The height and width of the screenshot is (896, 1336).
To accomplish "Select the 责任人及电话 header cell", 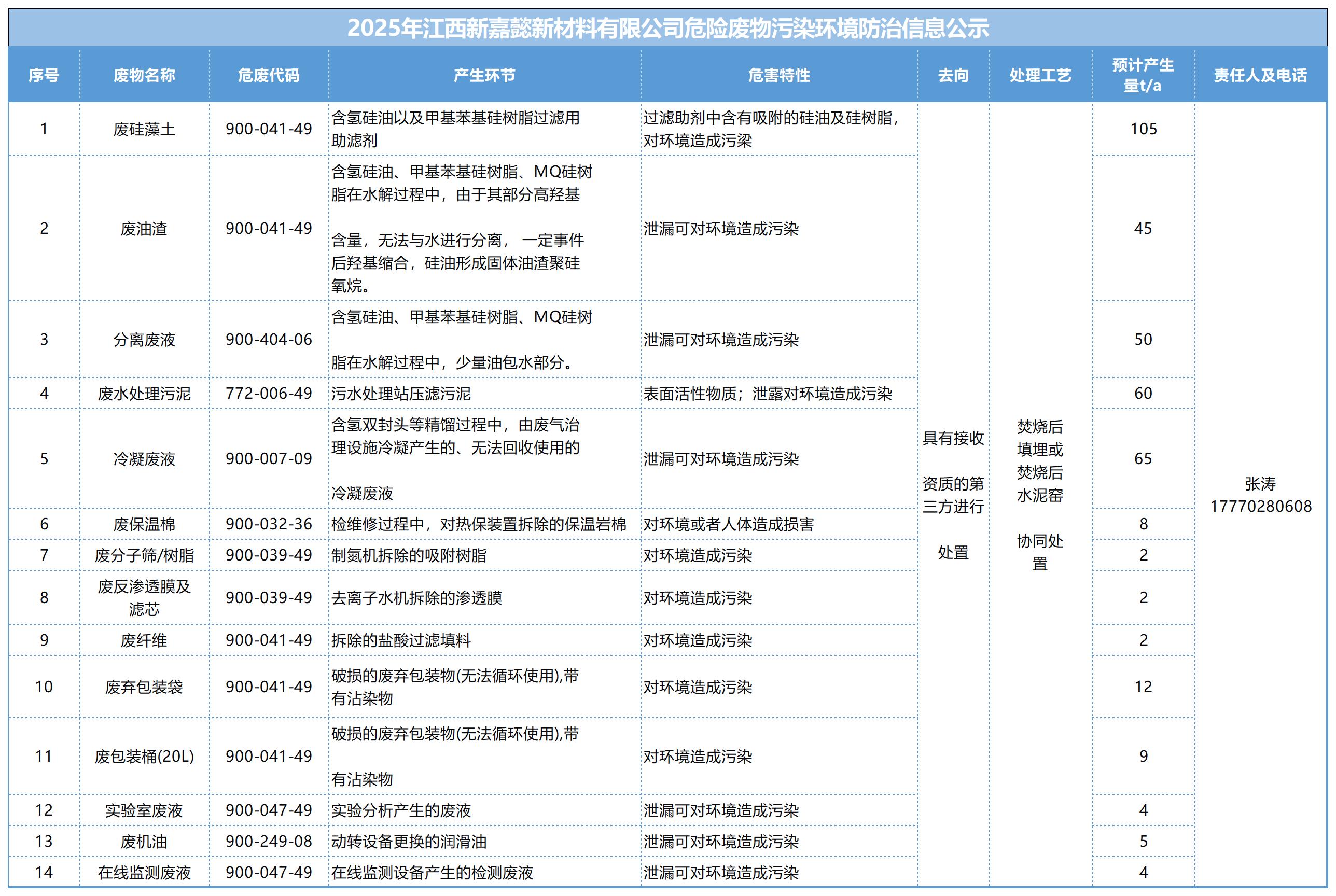I will (1260, 75).
